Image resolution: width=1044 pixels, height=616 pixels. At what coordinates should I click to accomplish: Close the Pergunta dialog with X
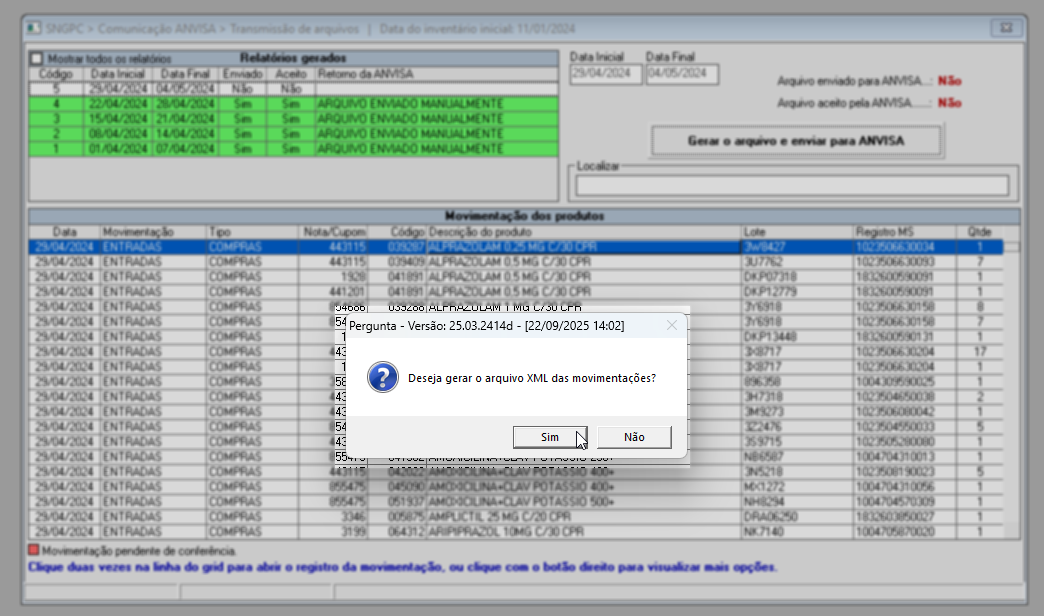[x=672, y=325]
